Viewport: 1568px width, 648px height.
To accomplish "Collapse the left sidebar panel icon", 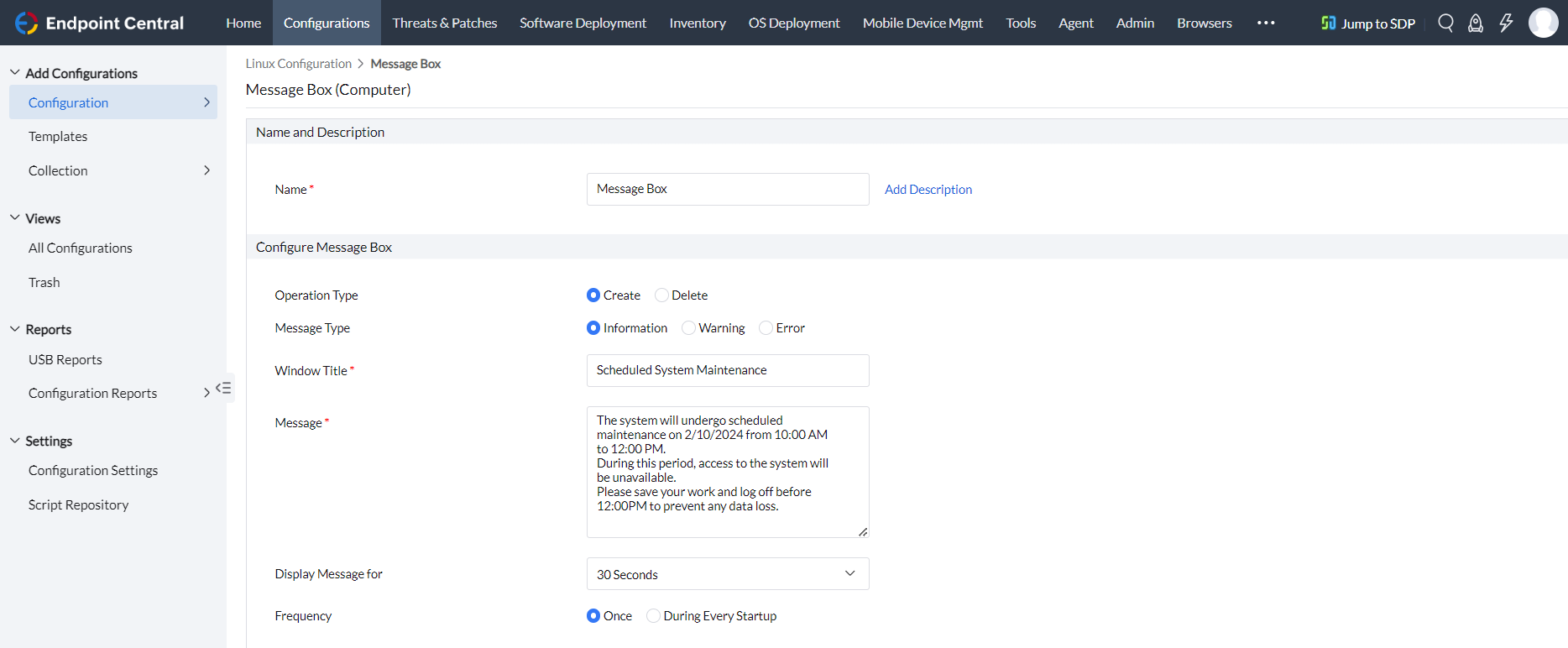I will coord(223,388).
